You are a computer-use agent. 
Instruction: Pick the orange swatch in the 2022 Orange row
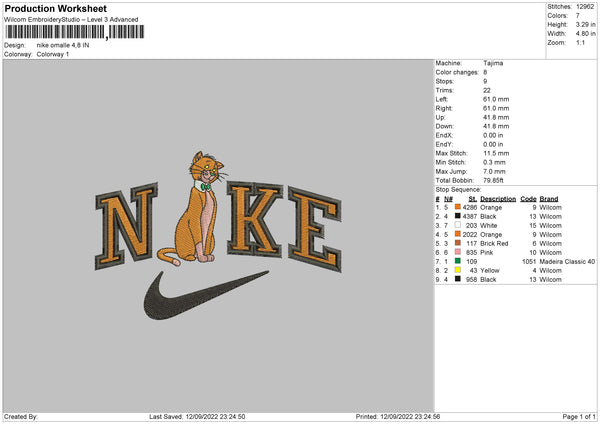[x=457, y=234]
